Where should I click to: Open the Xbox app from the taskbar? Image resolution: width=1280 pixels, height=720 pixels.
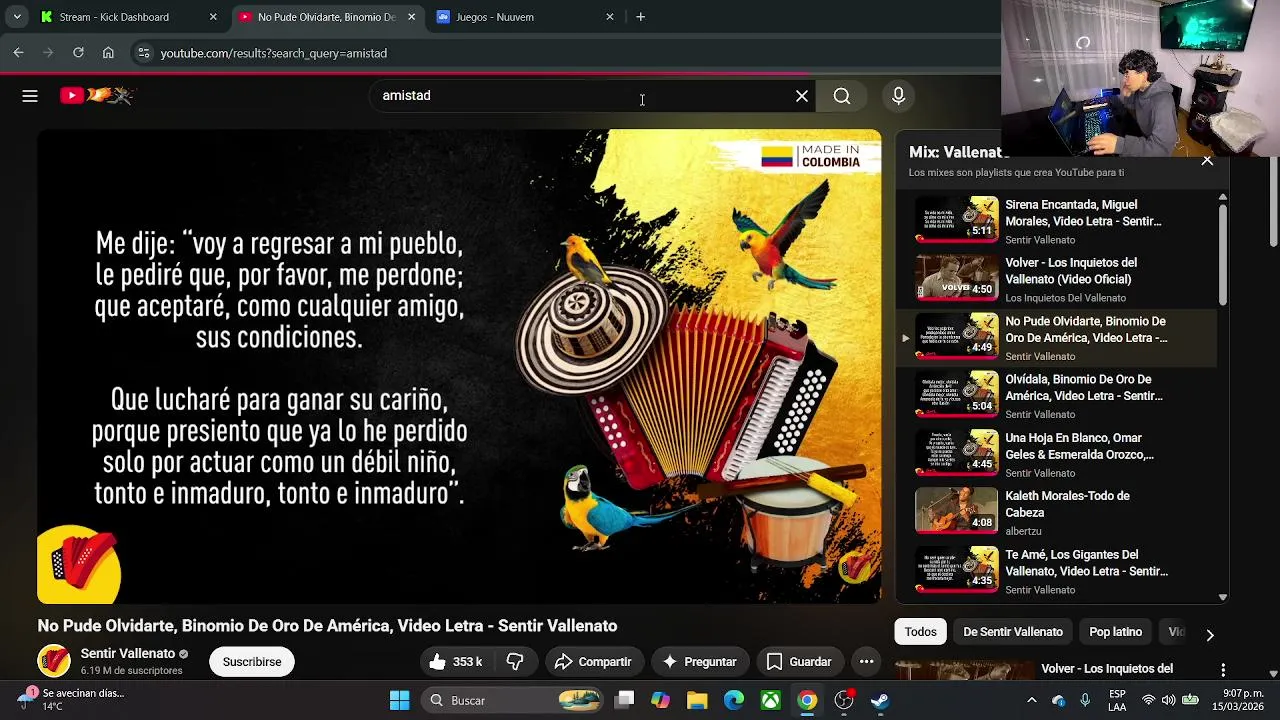pos(770,700)
